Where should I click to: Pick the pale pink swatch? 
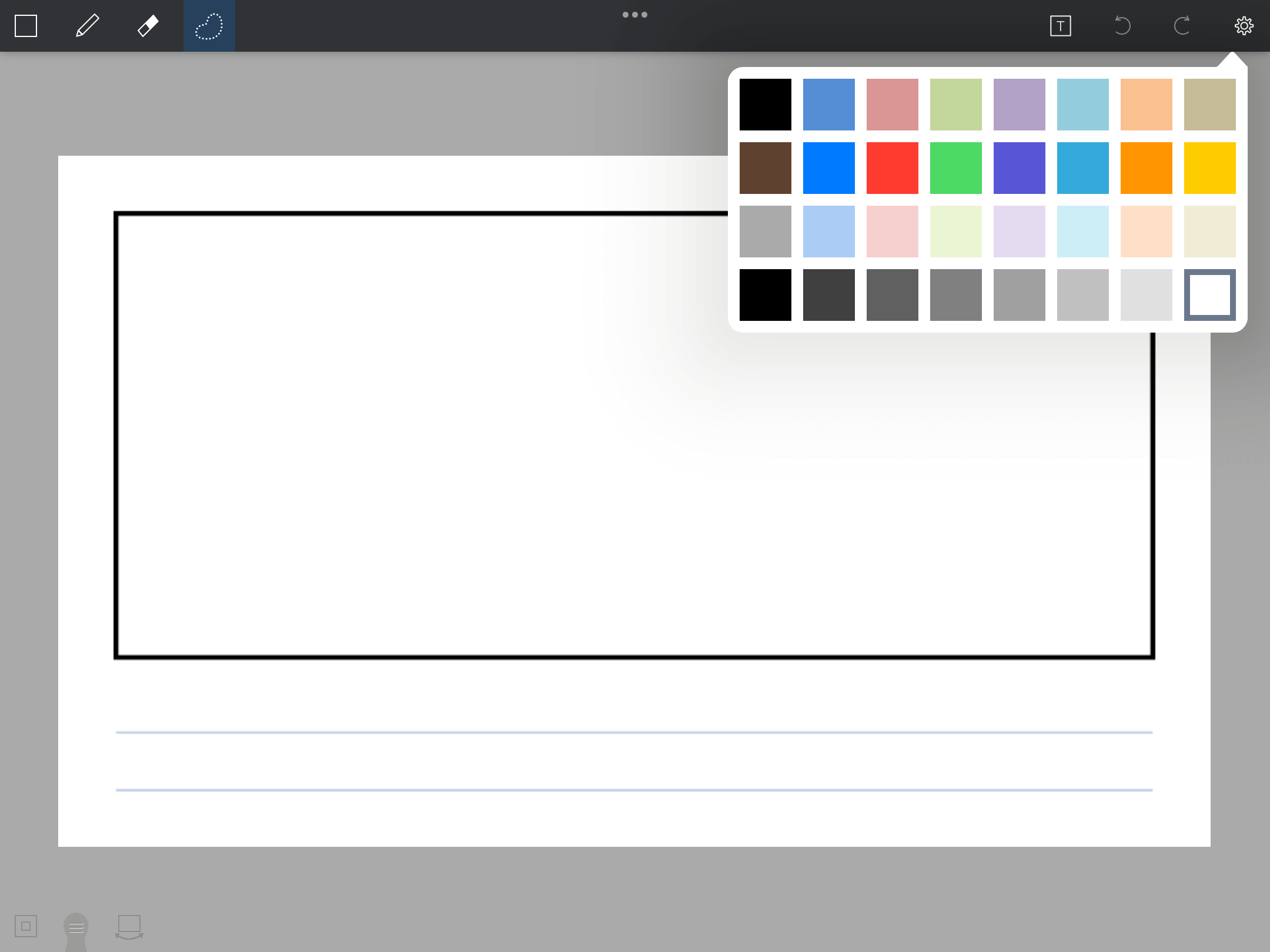tap(893, 232)
